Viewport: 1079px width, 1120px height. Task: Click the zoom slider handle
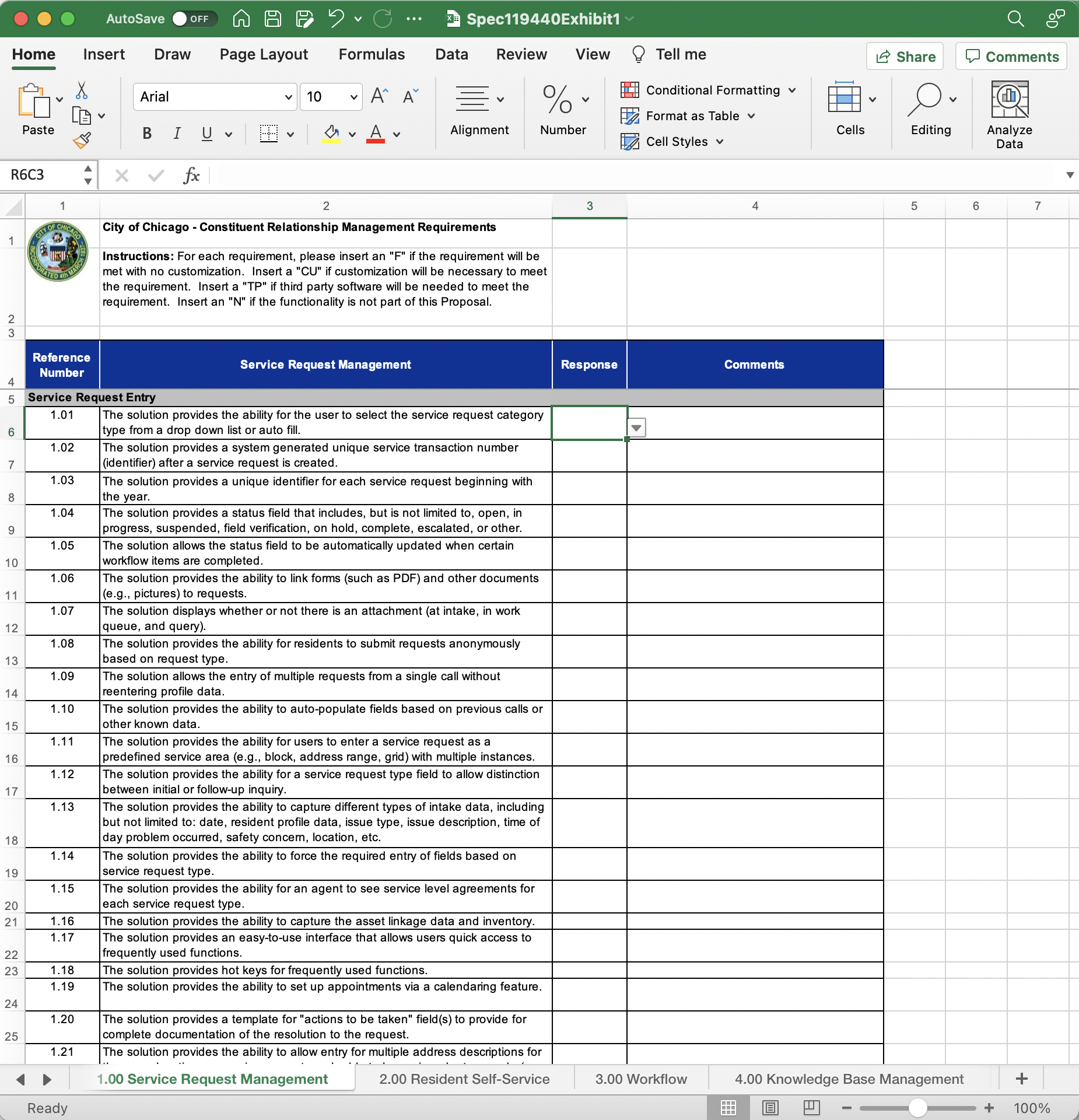[918, 1108]
